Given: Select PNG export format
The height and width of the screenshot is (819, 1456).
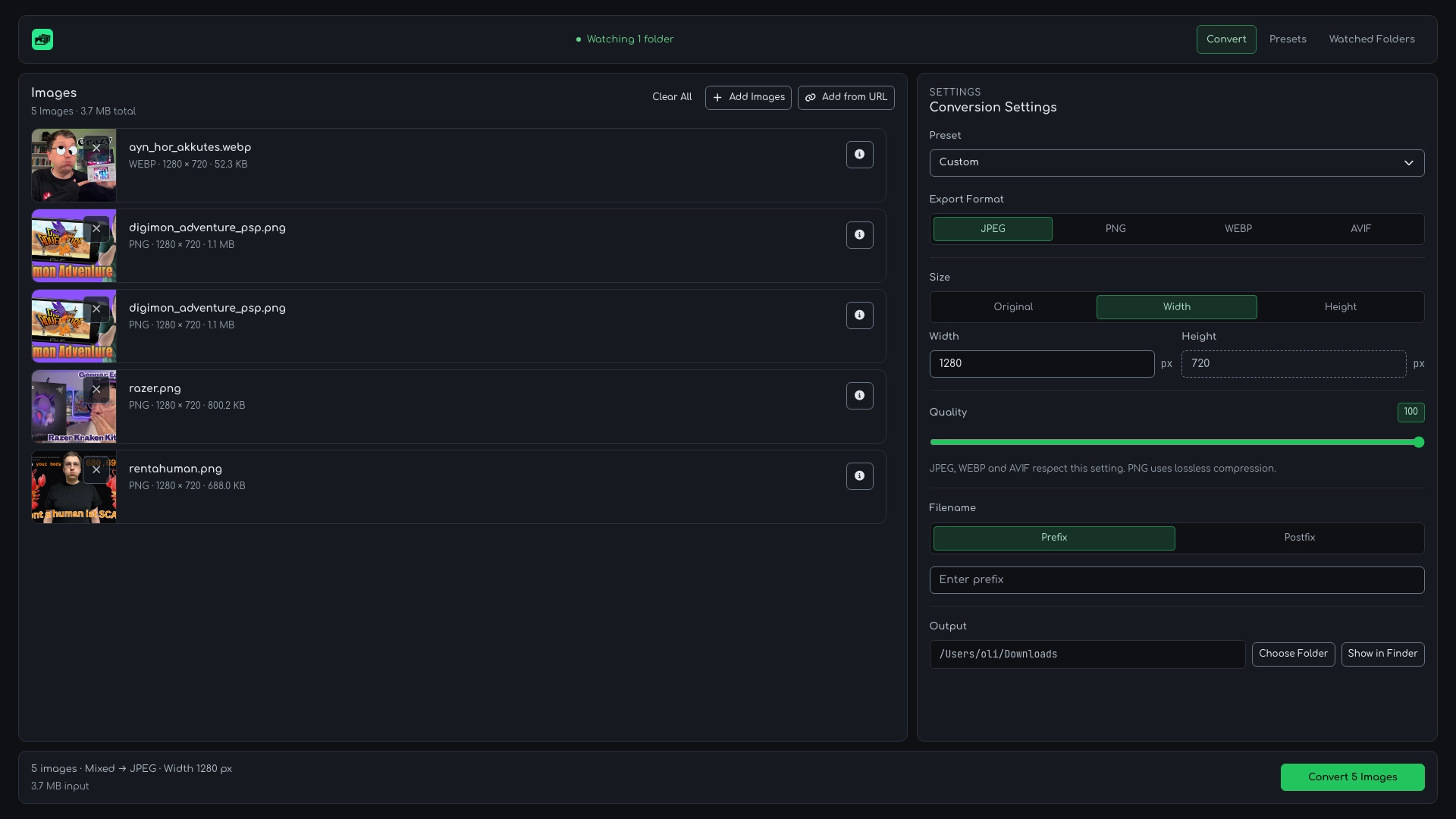Looking at the screenshot, I should pos(1116,229).
